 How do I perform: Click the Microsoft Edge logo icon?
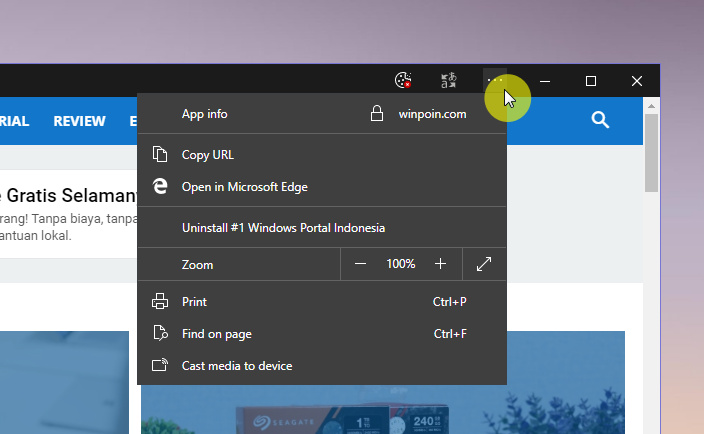coord(160,186)
